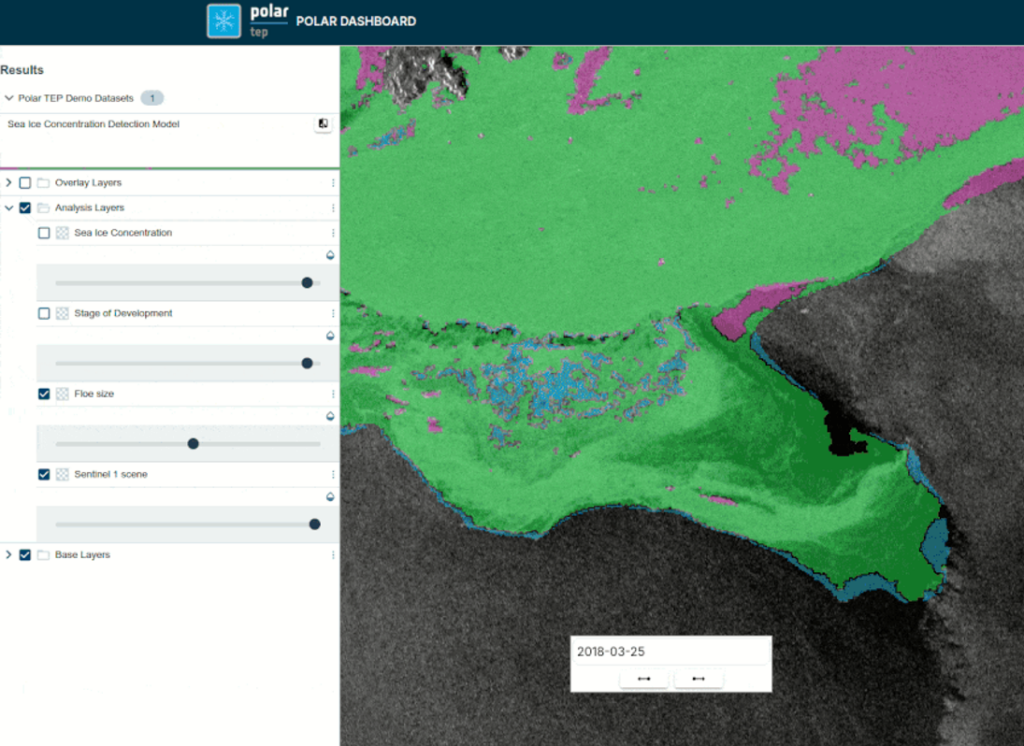Collapse the Polar TEP Demo Datasets section
Image resolution: width=1024 pixels, height=746 pixels.
pos(9,98)
